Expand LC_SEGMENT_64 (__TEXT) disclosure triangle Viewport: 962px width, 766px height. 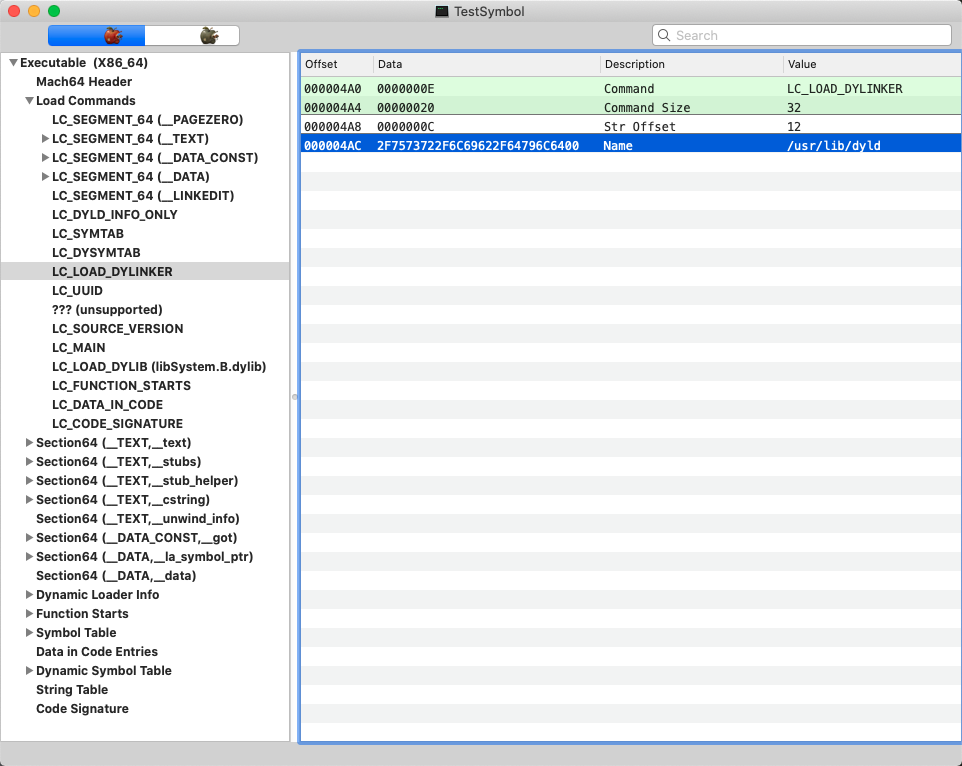pyautogui.click(x=45, y=139)
